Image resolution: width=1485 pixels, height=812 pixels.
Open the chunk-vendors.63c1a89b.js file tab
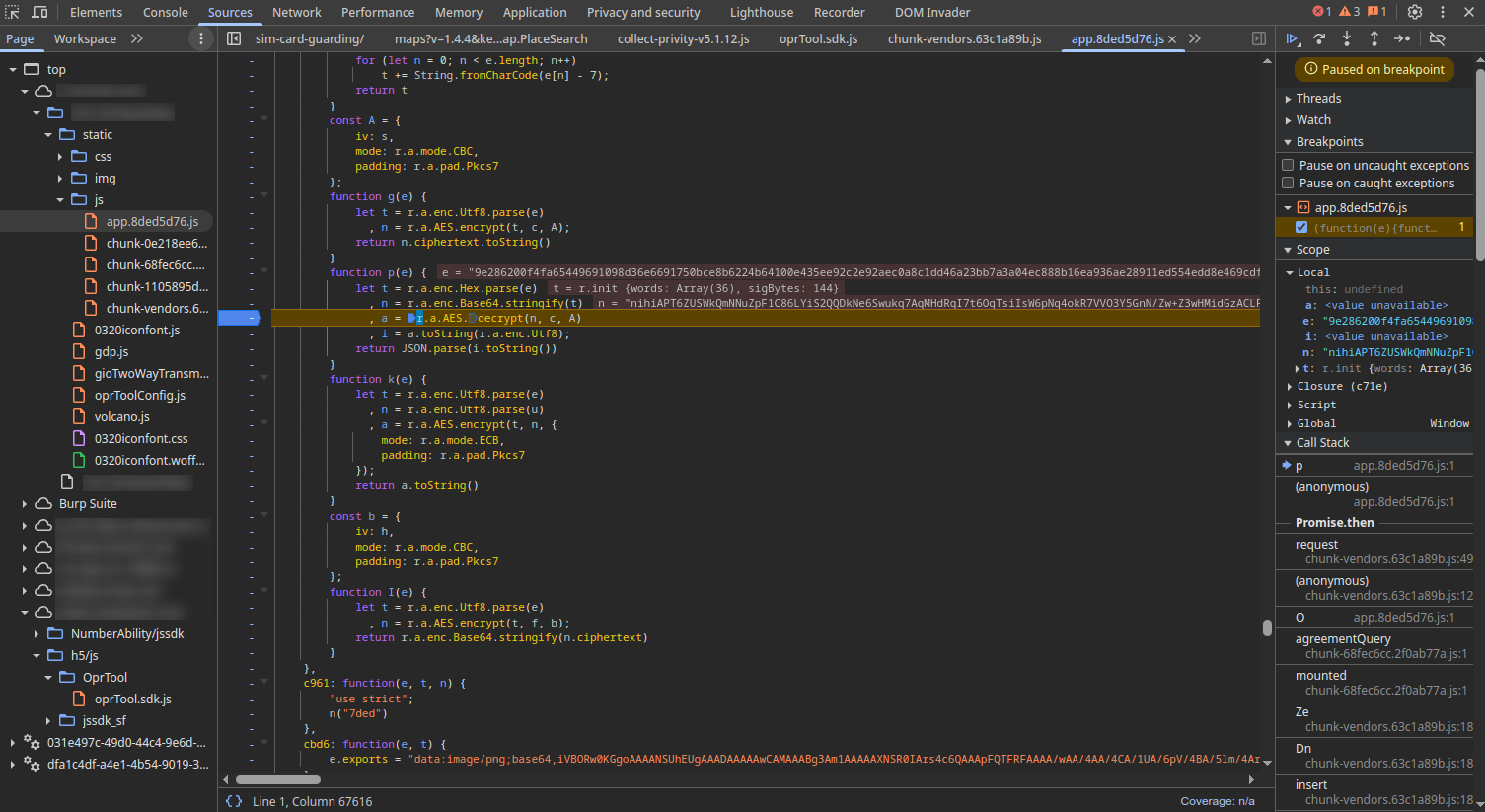pyautogui.click(x=964, y=38)
